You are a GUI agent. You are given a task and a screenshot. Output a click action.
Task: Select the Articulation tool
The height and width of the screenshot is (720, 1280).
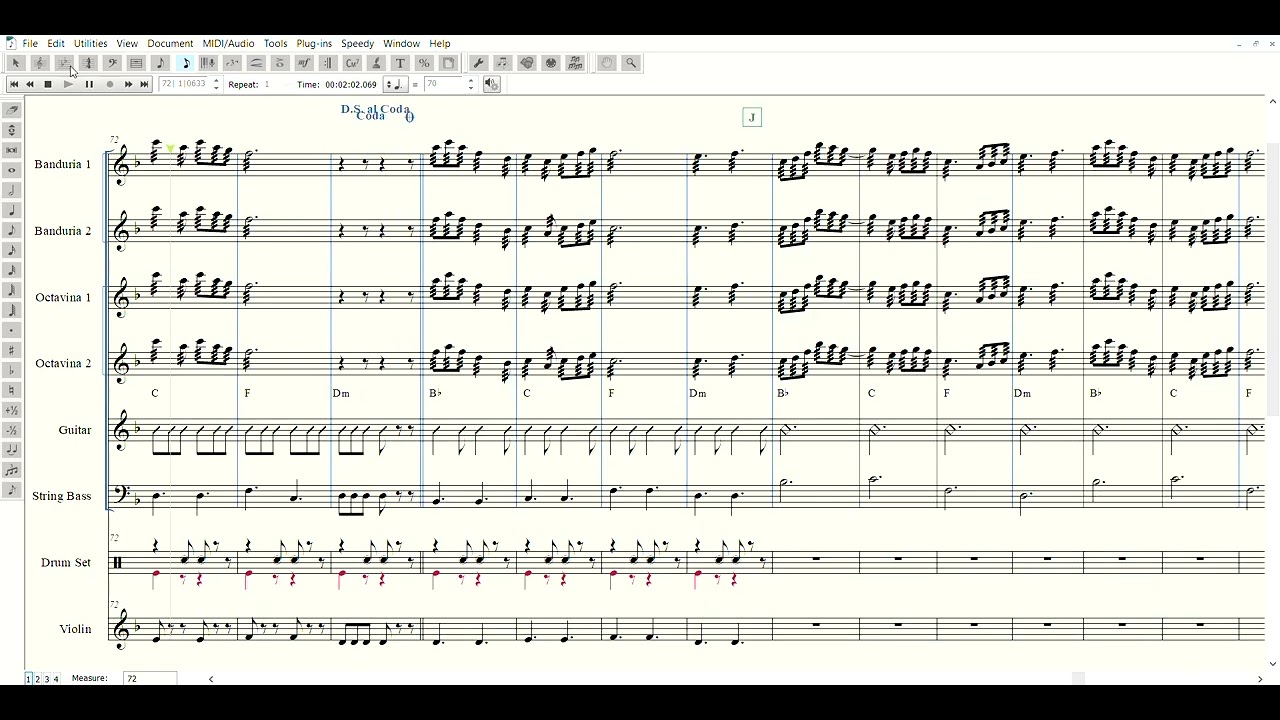280,63
